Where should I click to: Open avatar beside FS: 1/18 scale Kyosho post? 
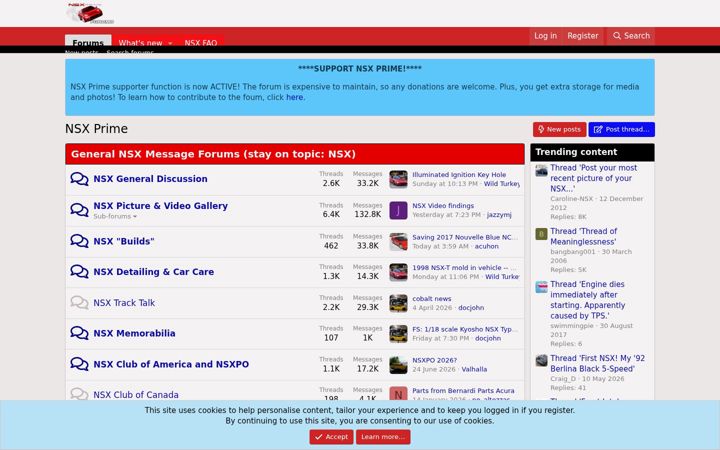[398, 334]
